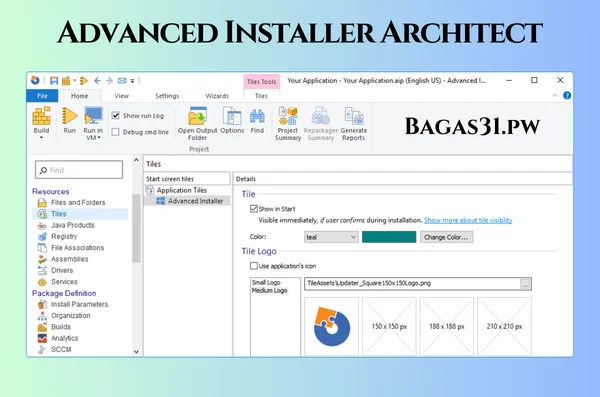The height and width of the screenshot is (397, 600).
Task: Open the Options dialog icon
Action: click(x=232, y=116)
